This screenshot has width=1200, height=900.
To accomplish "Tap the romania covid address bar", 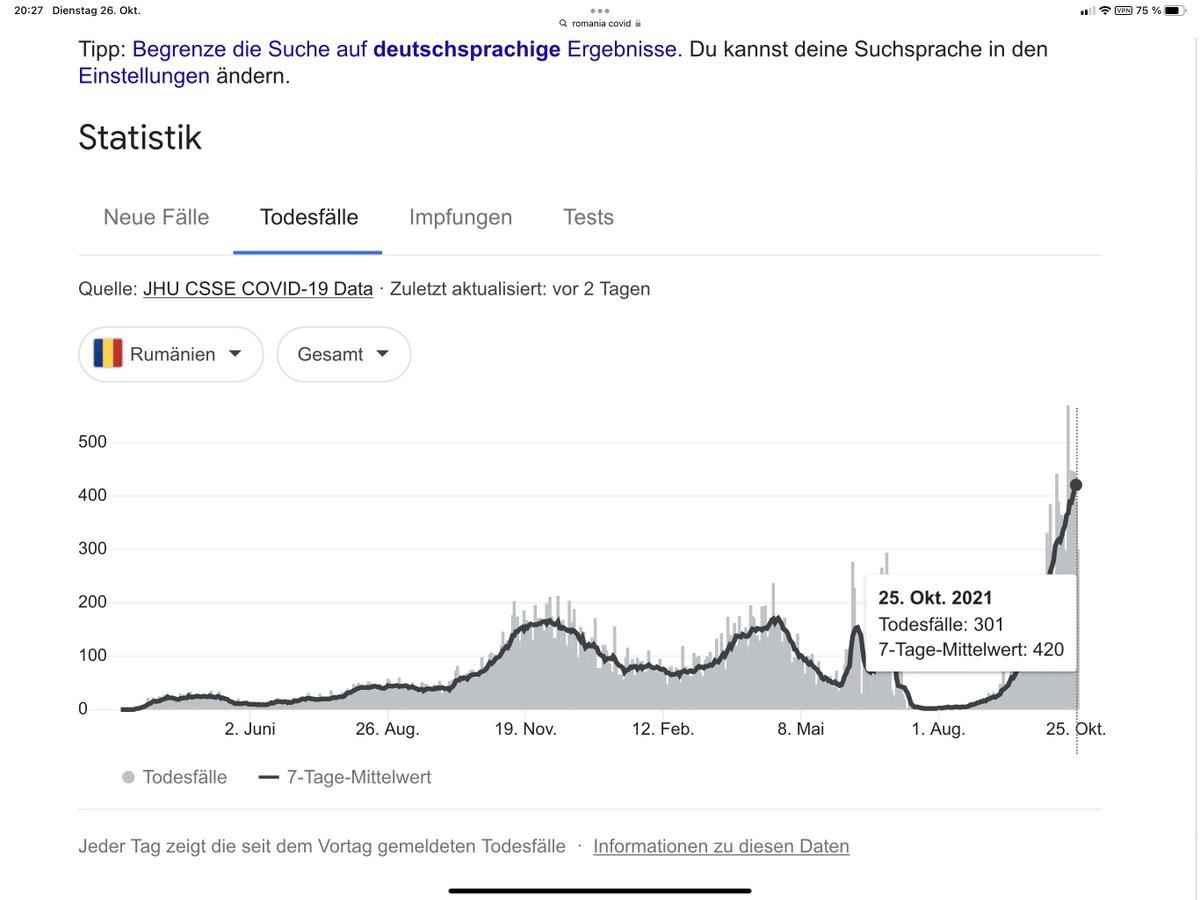I will [x=600, y=23].
